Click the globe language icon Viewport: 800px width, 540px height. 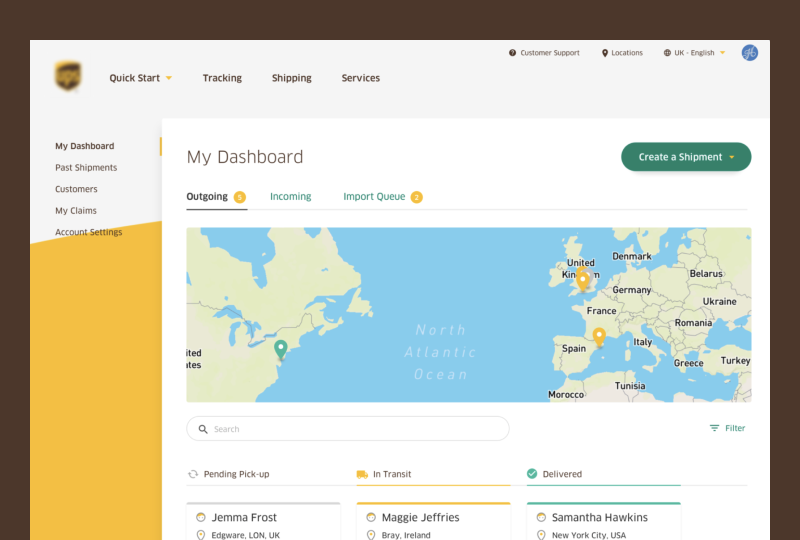click(x=667, y=53)
